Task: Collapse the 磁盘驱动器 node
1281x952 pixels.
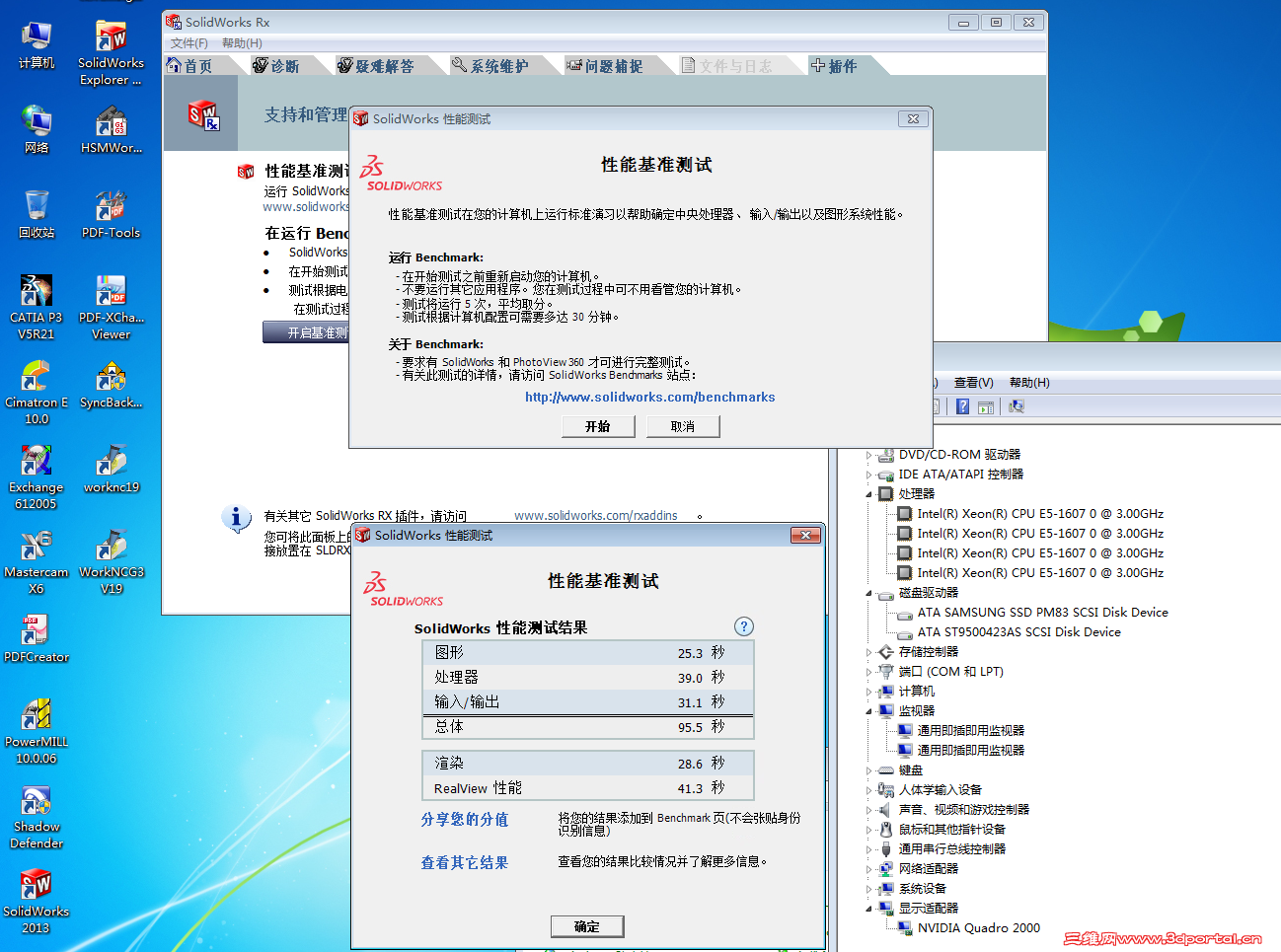Action: pyautogui.click(x=869, y=593)
